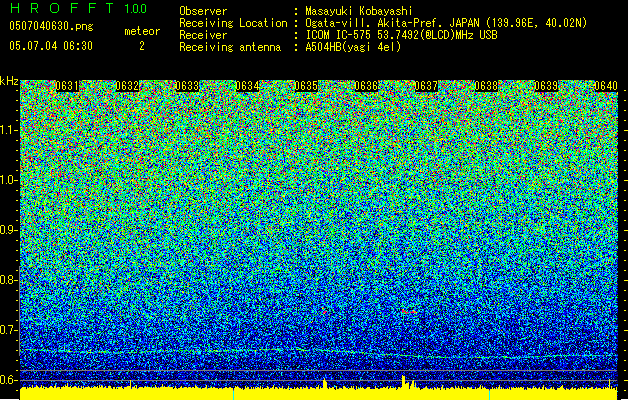Click the Observer label

click(203, 11)
